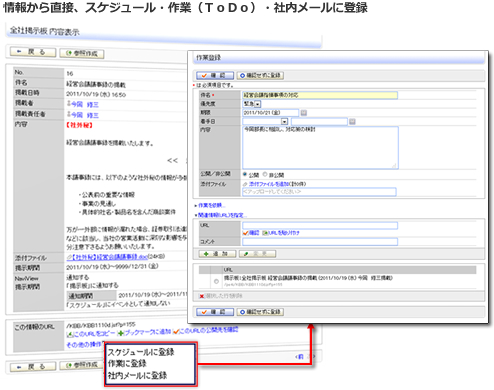
Task: Click 参照作成 button at top of bulletin page
Action: click(82, 53)
